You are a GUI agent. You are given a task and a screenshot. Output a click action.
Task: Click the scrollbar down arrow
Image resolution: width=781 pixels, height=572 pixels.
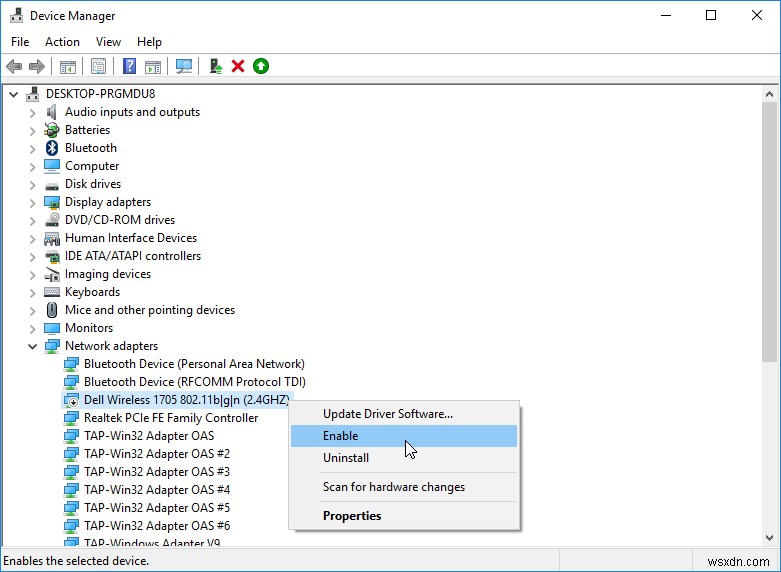click(770, 538)
